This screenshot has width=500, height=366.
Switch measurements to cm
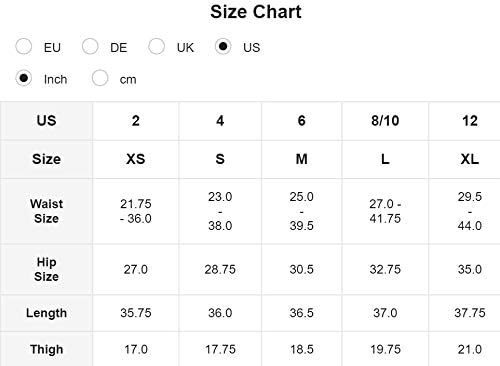coord(100,78)
